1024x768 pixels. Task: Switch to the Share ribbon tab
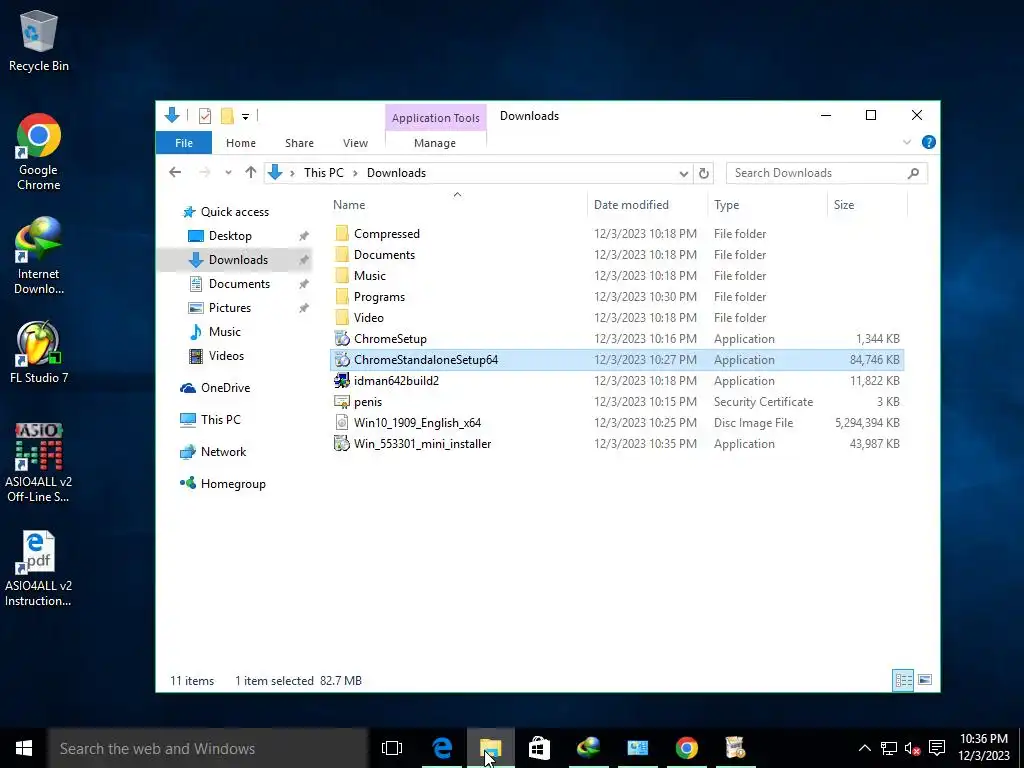pos(299,143)
